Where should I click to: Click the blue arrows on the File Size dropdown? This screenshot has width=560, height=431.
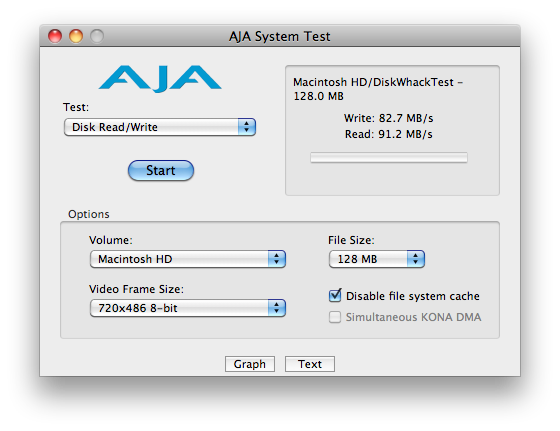(415, 259)
